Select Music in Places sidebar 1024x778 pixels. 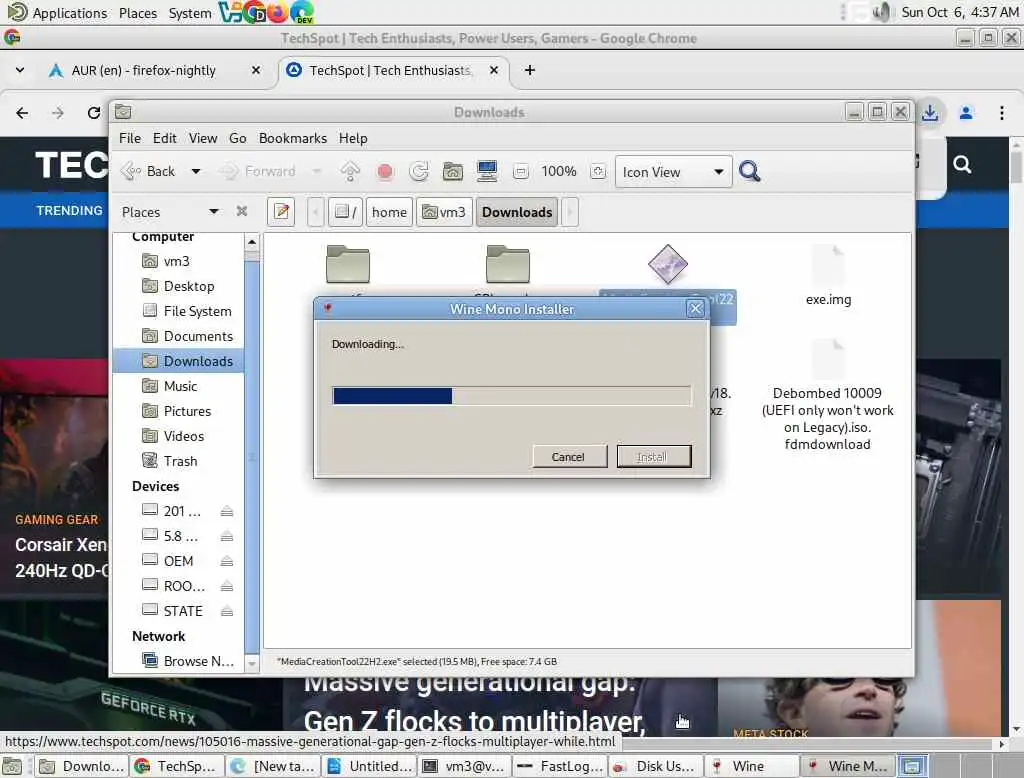(170, 386)
